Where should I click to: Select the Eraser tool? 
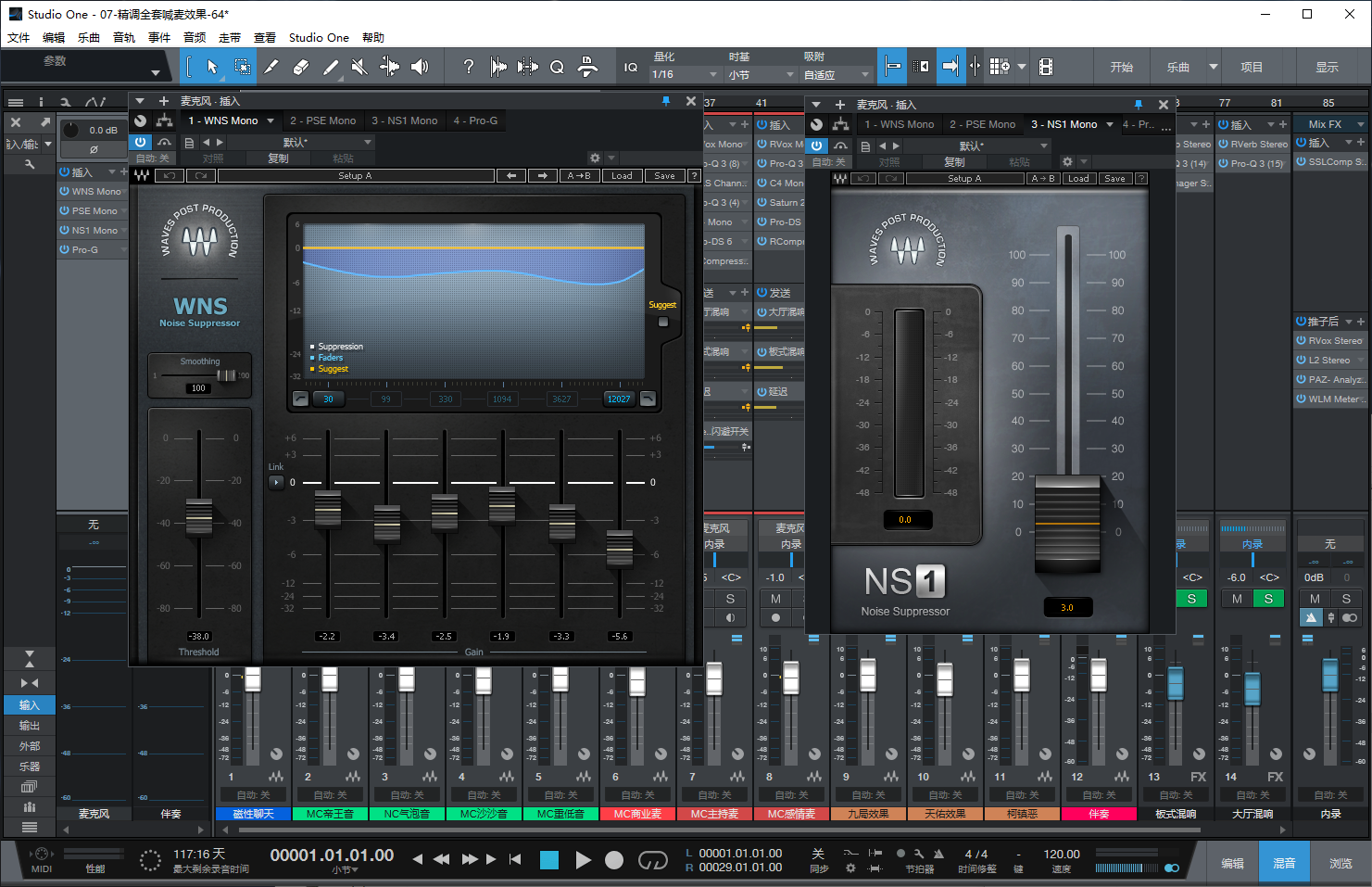[300, 67]
